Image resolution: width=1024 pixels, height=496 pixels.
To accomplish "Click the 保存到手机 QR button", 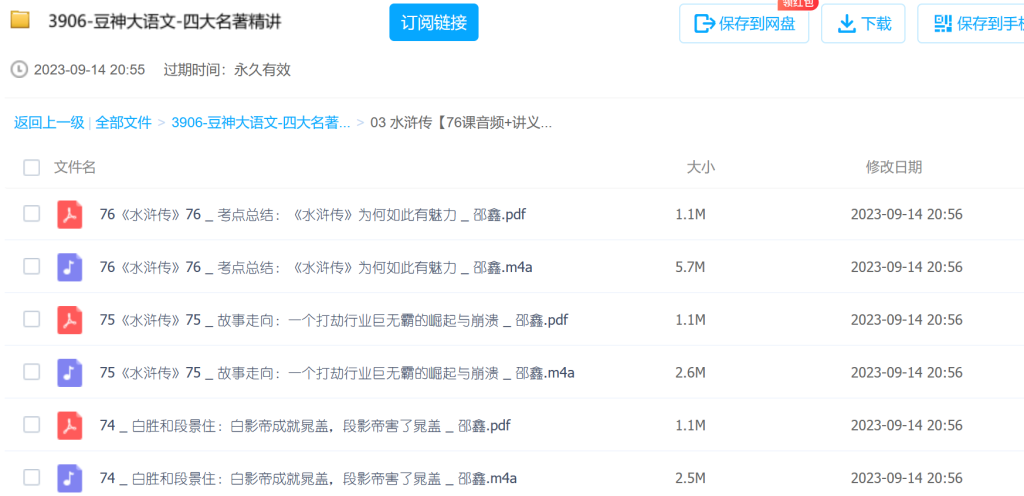I will click(971, 24).
